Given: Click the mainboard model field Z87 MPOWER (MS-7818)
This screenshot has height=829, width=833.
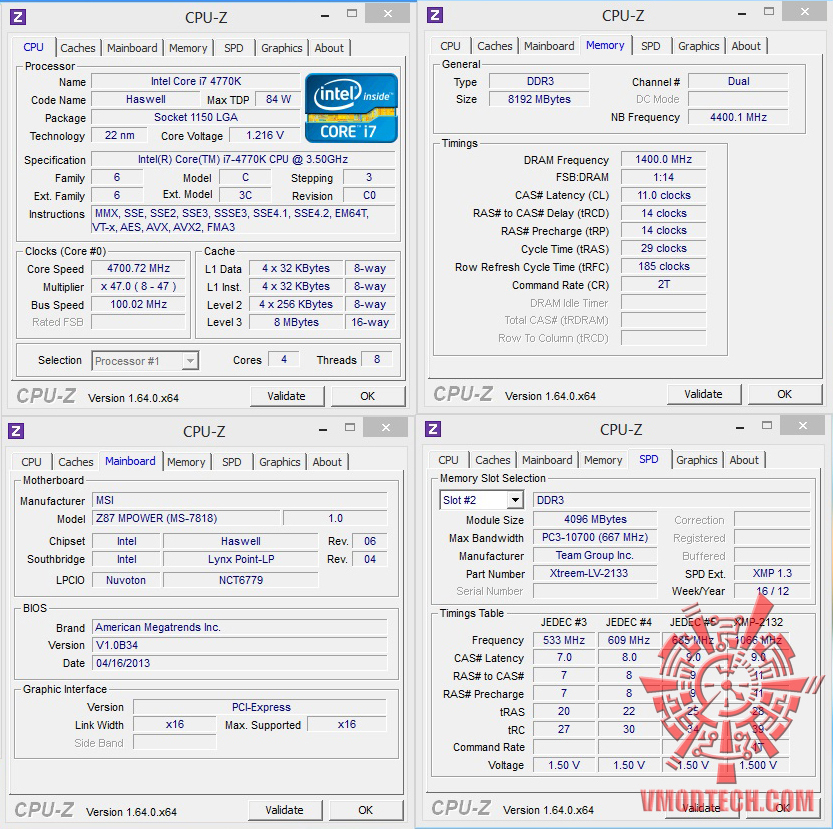Looking at the screenshot, I should tap(186, 518).
